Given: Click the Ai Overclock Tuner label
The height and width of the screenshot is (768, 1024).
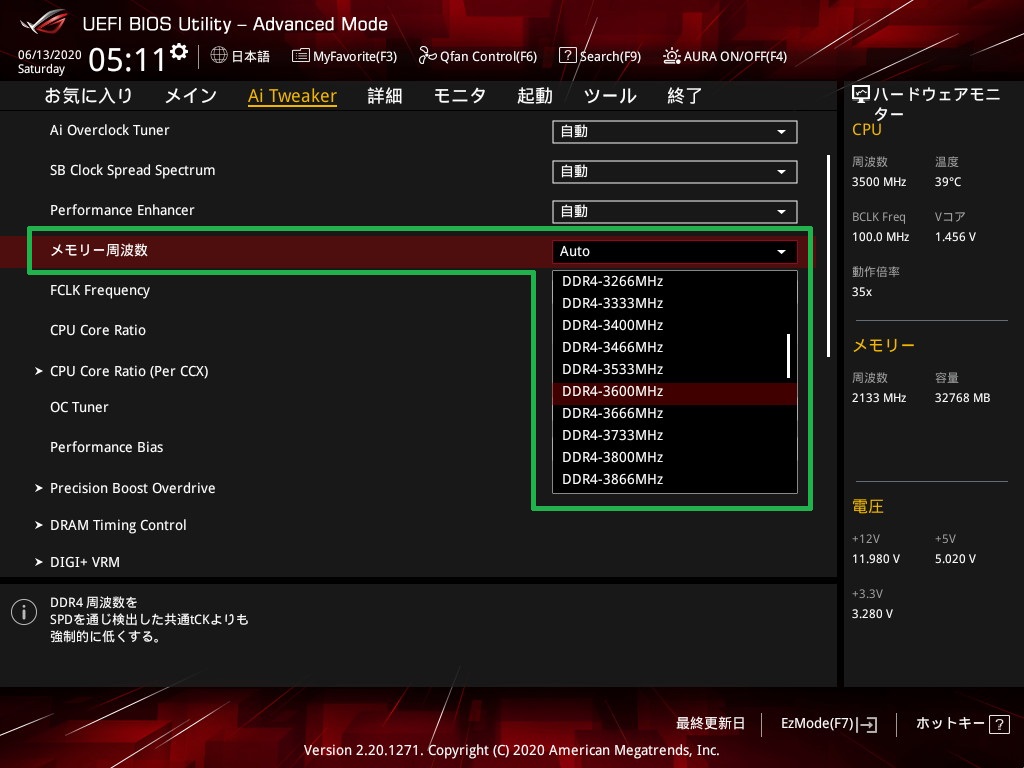Looking at the screenshot, I should (110, 130).
